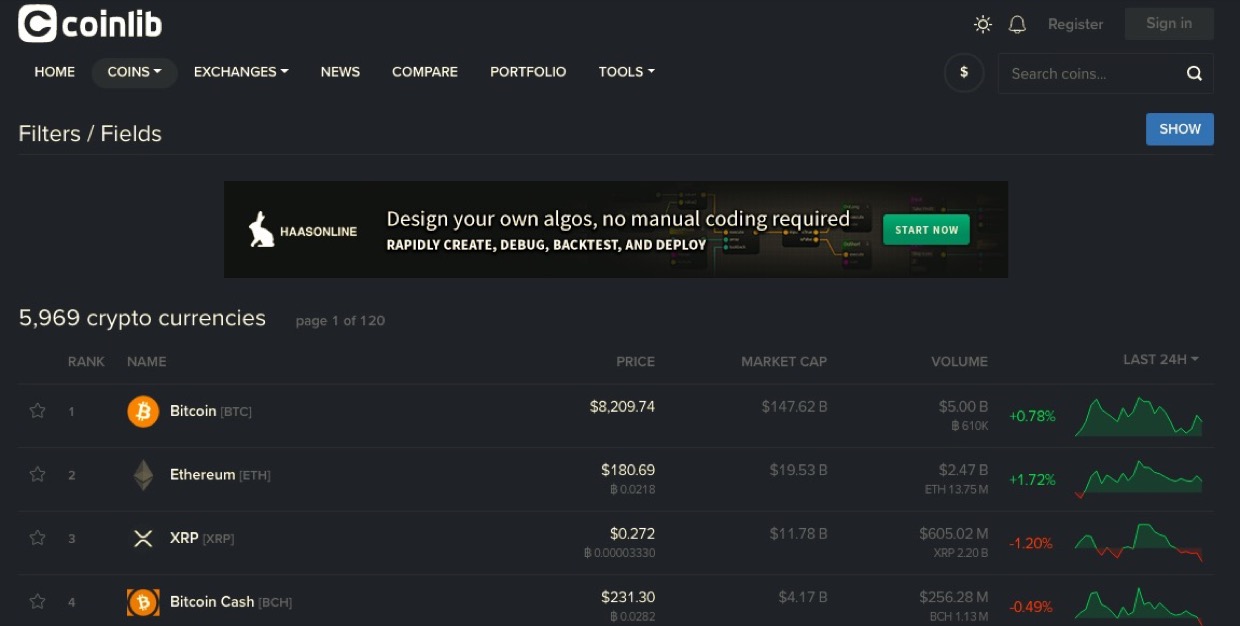Go to the NEWS page
This screenshot has height=626, width=1240.
pos(340,72)
